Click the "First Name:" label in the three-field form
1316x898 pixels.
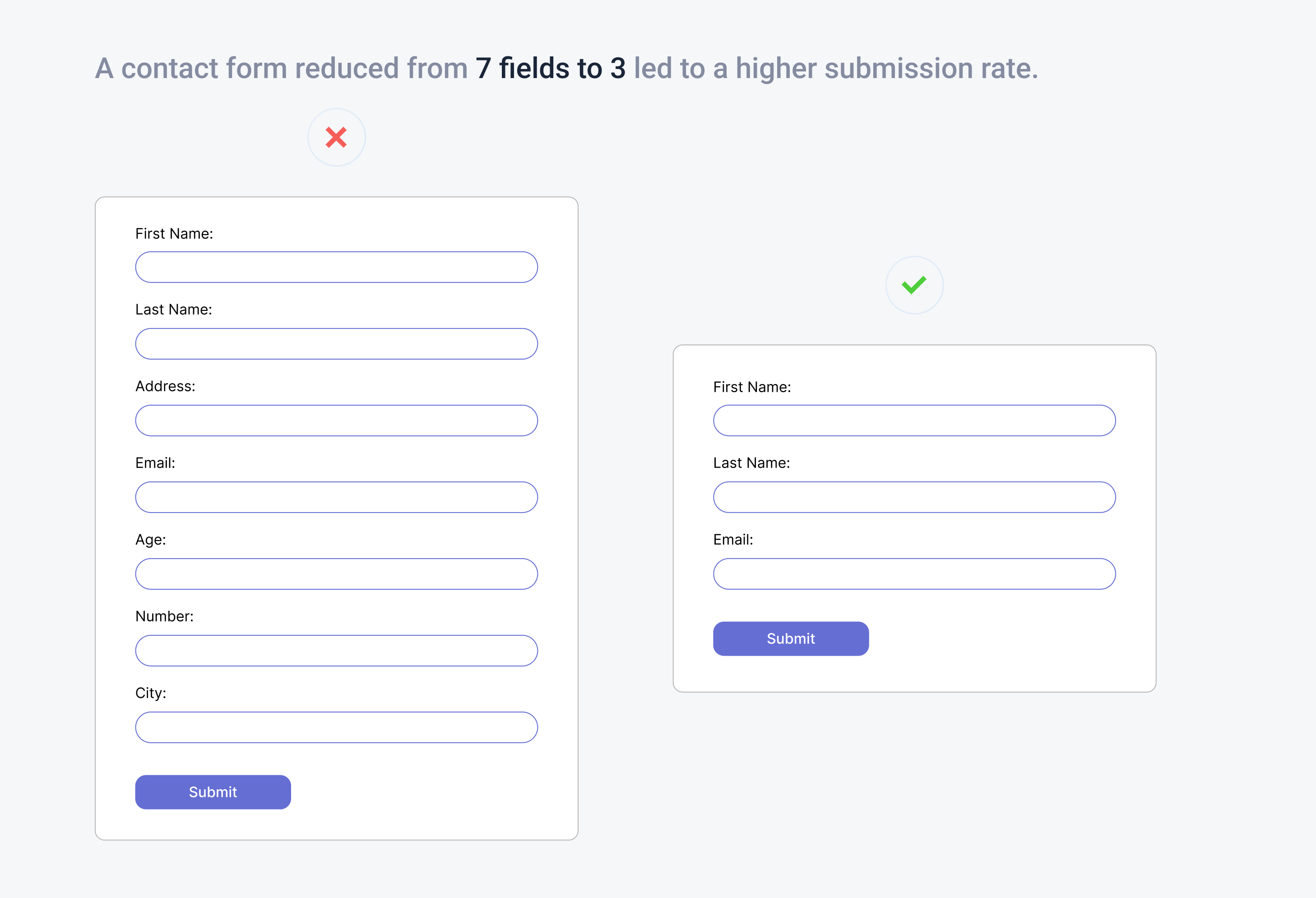click(752, 387)
